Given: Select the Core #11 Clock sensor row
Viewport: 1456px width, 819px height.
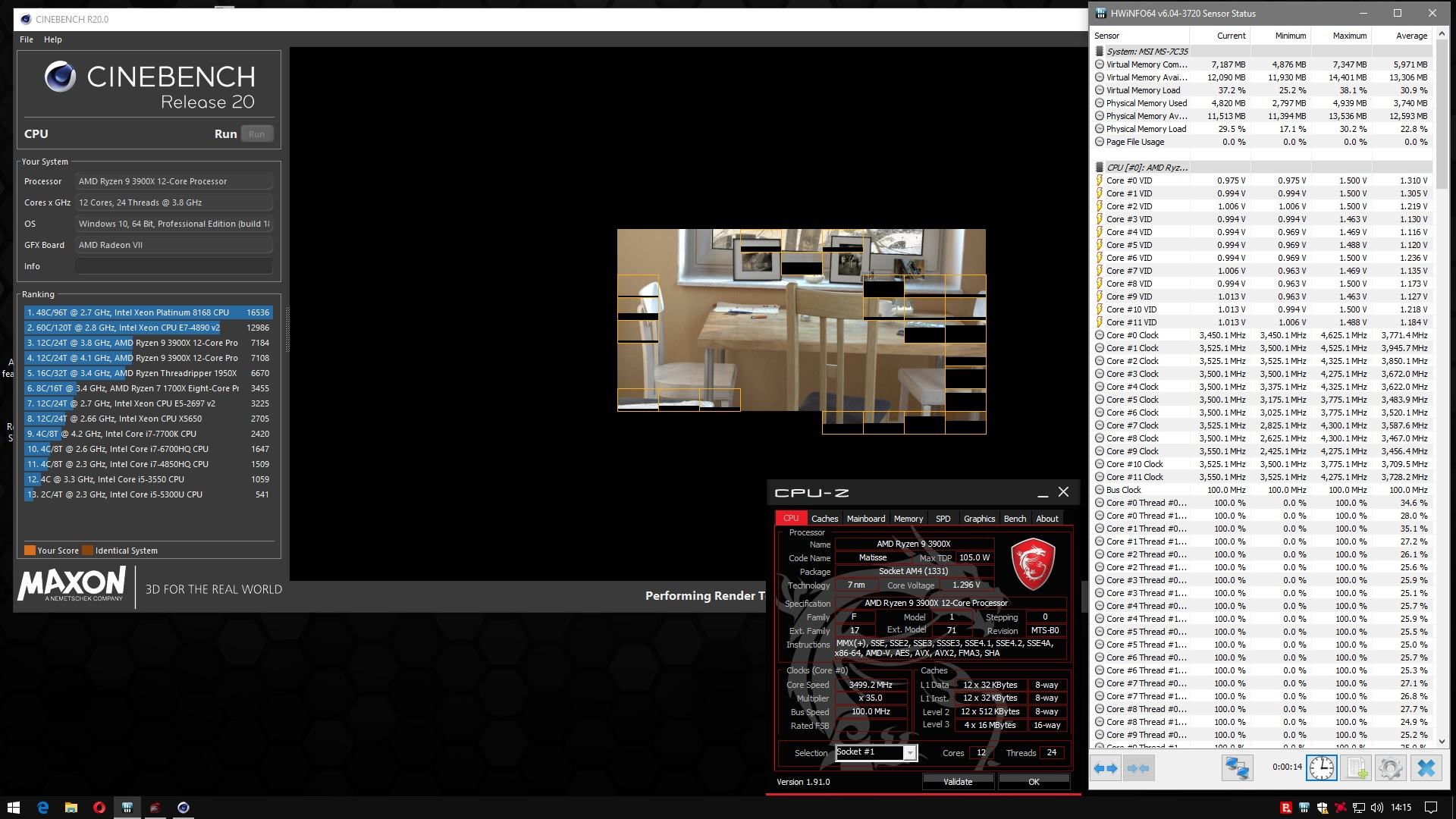Looking at the screenshot, I should [1262, 477].
